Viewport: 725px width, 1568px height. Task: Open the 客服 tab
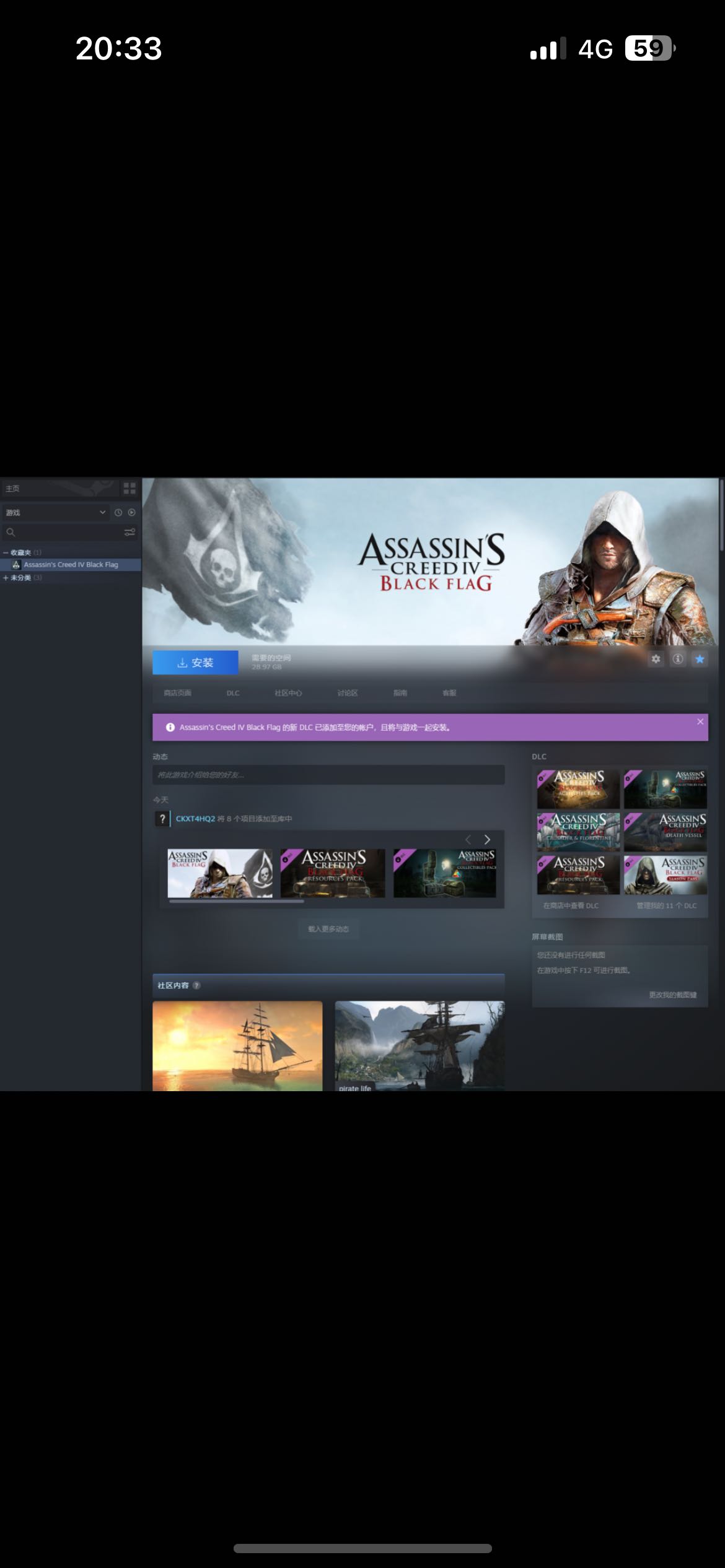[x=449, y=693]
